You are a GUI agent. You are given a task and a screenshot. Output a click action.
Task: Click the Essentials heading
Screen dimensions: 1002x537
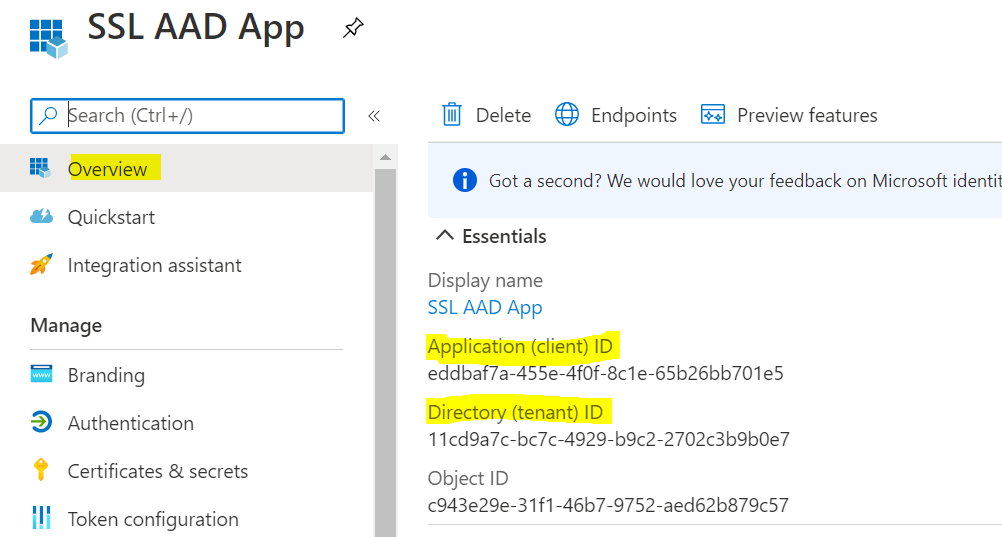point(504,236)
